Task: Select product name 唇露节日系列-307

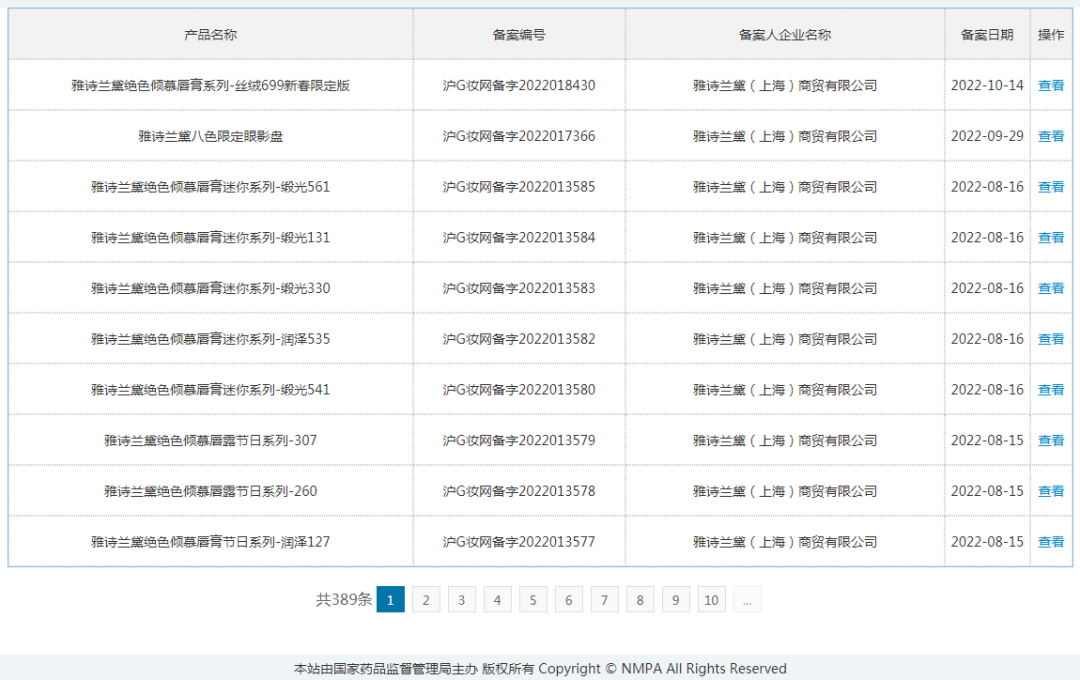Action: 211,440
